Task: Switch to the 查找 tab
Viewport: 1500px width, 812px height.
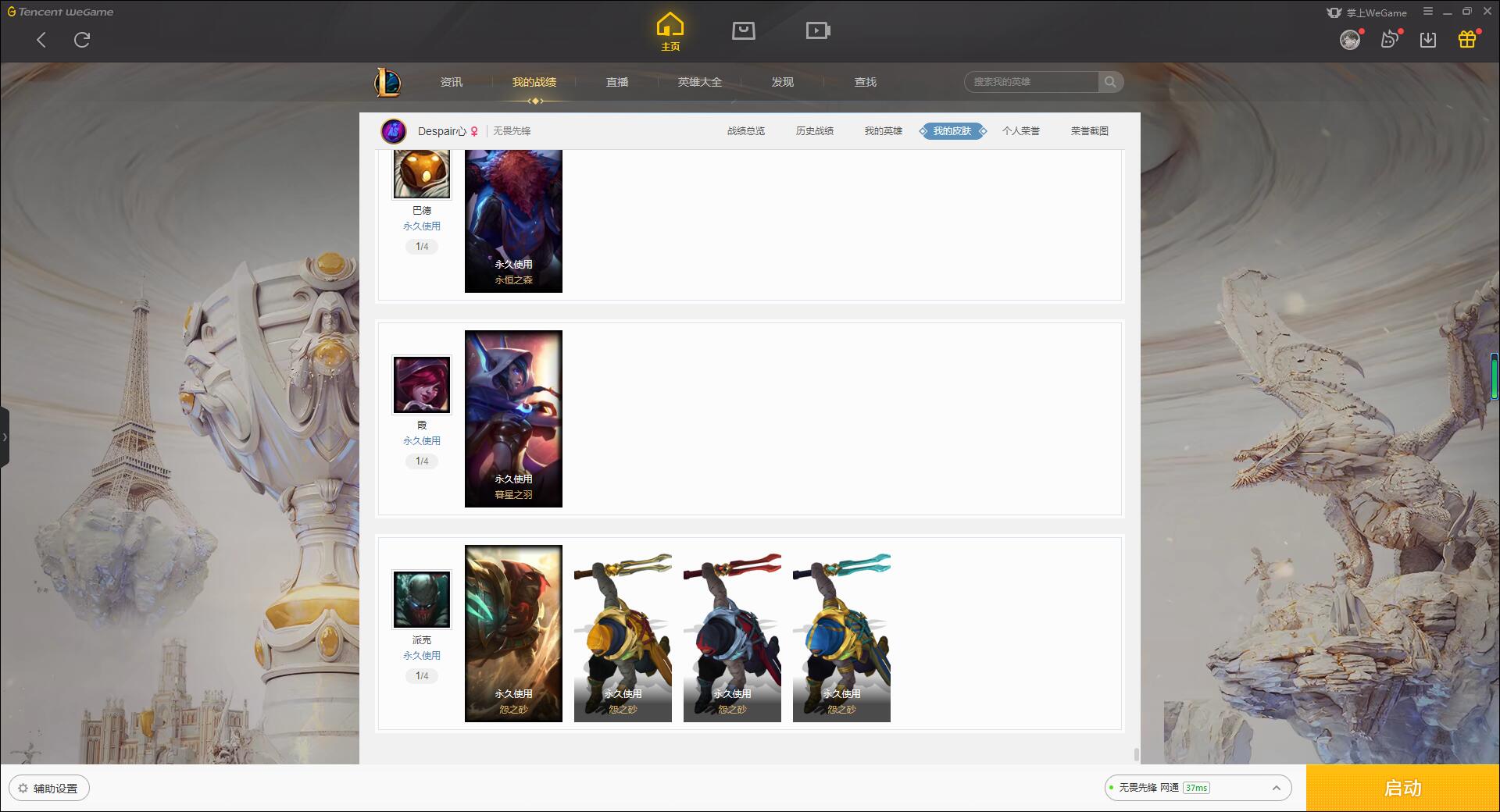Action: (865, 82)
